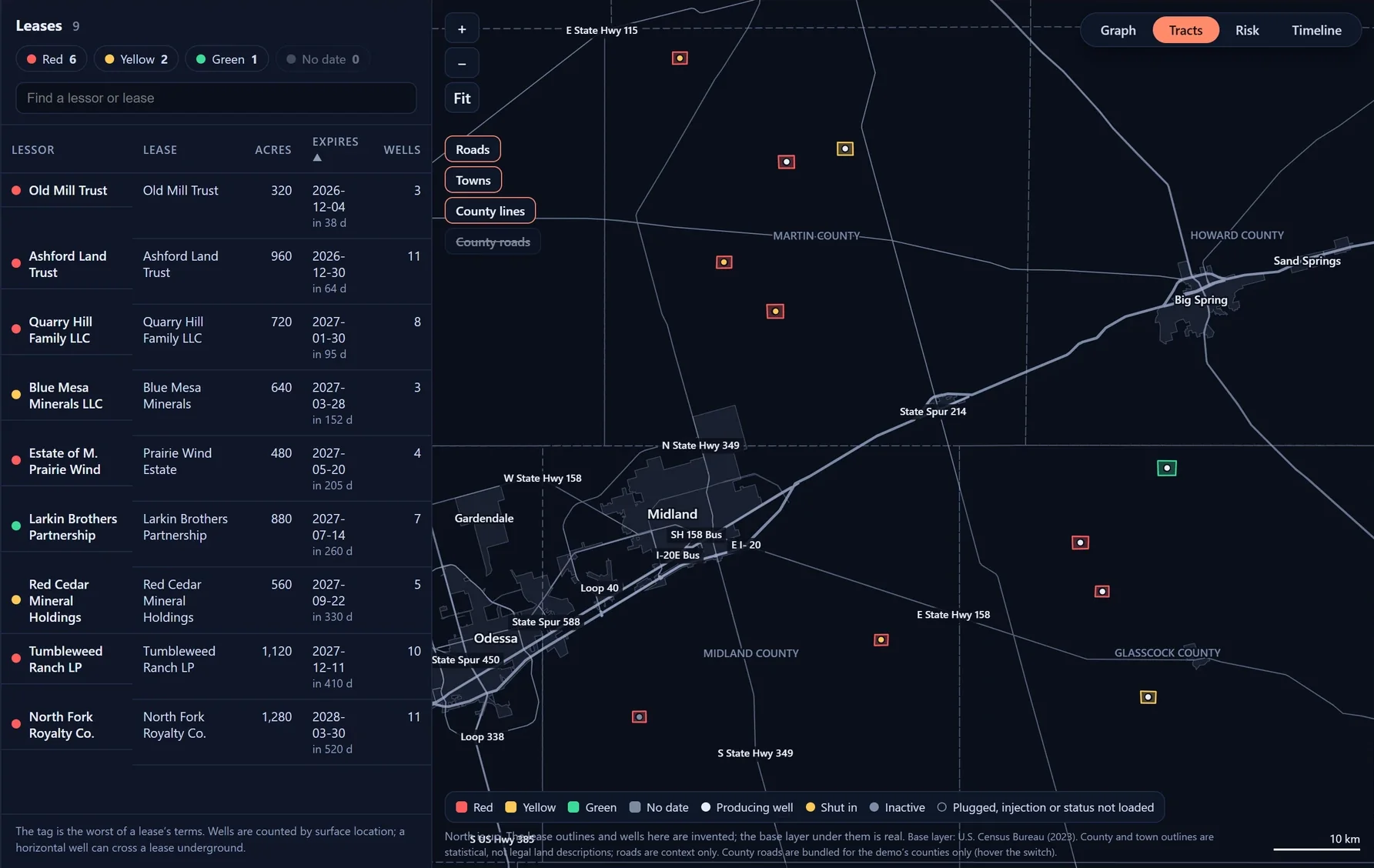Image resolution: width=1374 pixels, height=868 pixels.
Task: Focus the Find a lessor or lease field
Action: 216,98
